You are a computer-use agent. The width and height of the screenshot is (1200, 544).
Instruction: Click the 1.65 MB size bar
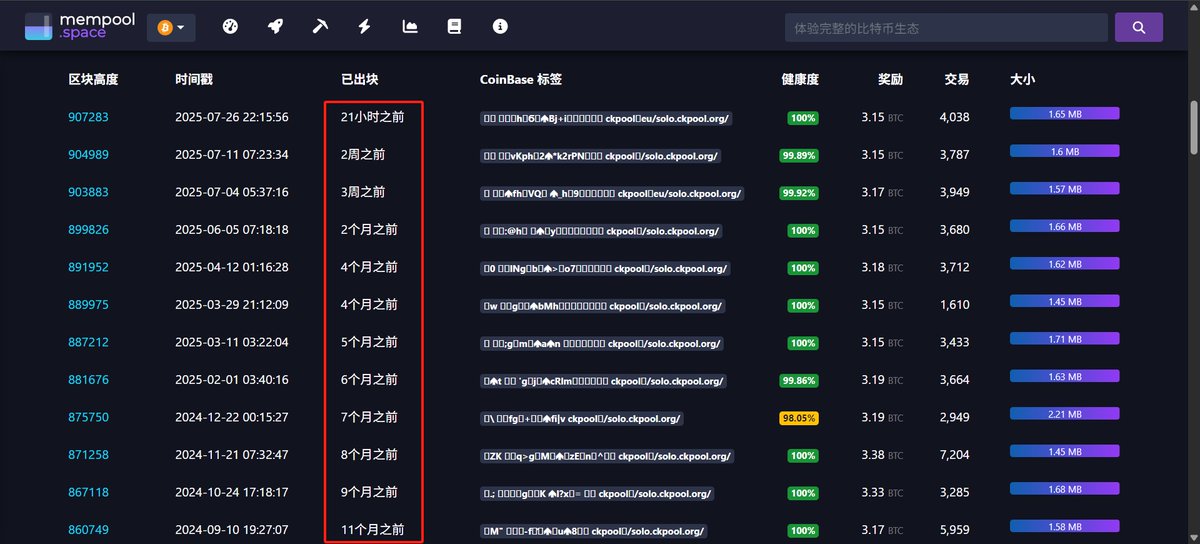[x=1064, y=114]
